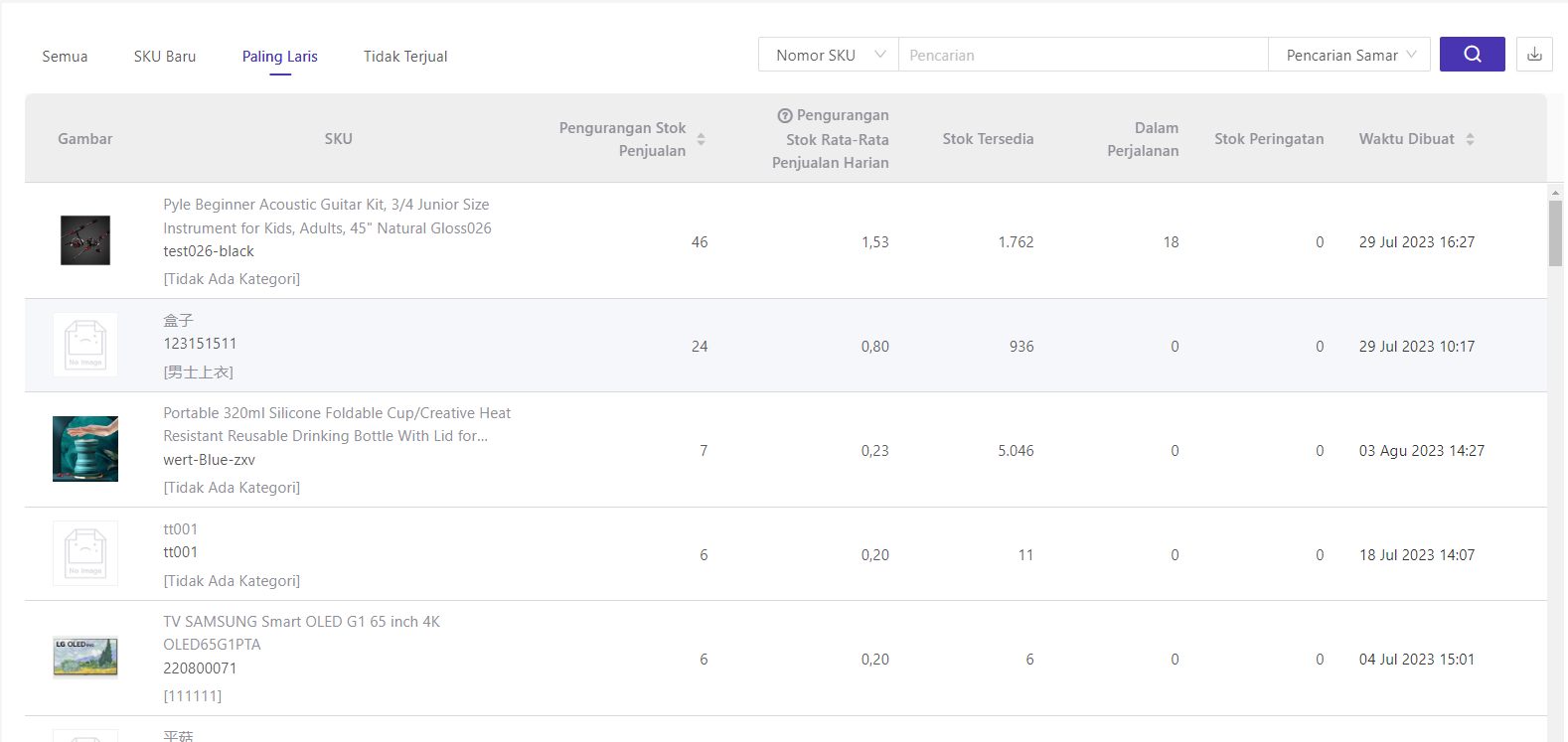Click the download export icon
Image resolution: width=1568 pixels, height=742 pixels.
pos(1534,55)
